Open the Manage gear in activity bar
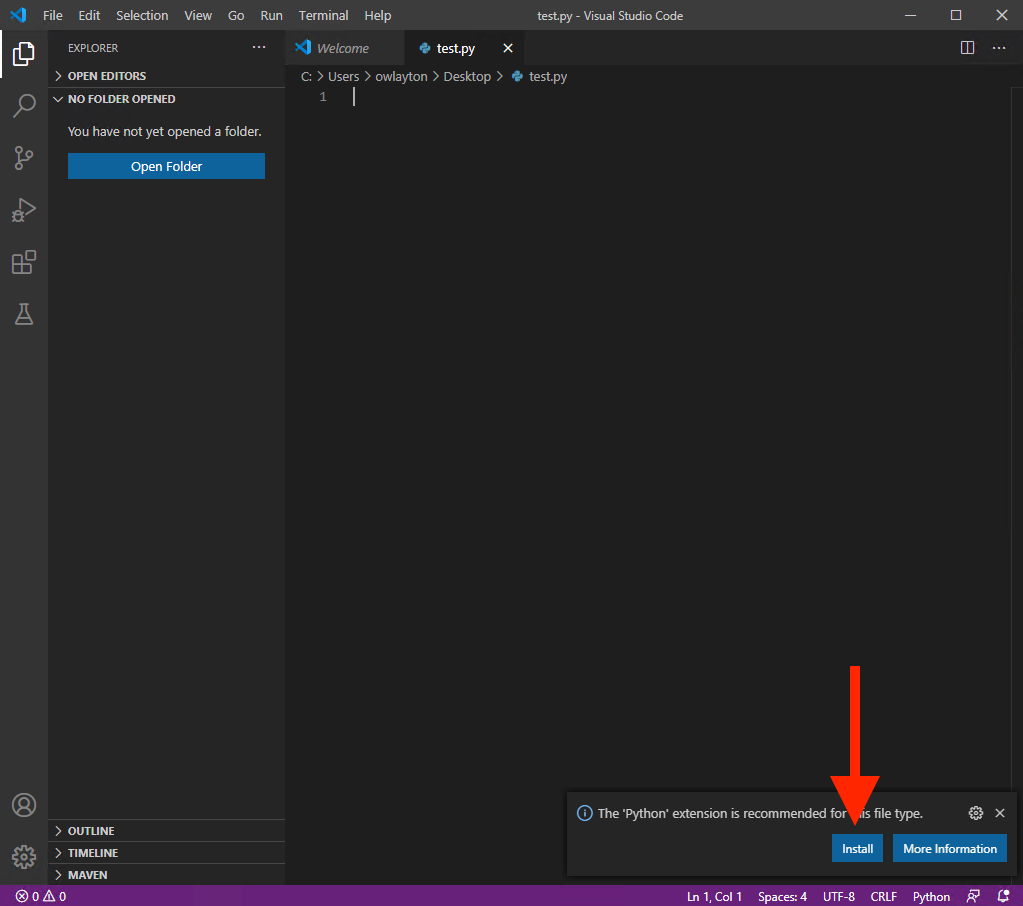The width and height of the screenshot is (1023, 906). point(23,856)
